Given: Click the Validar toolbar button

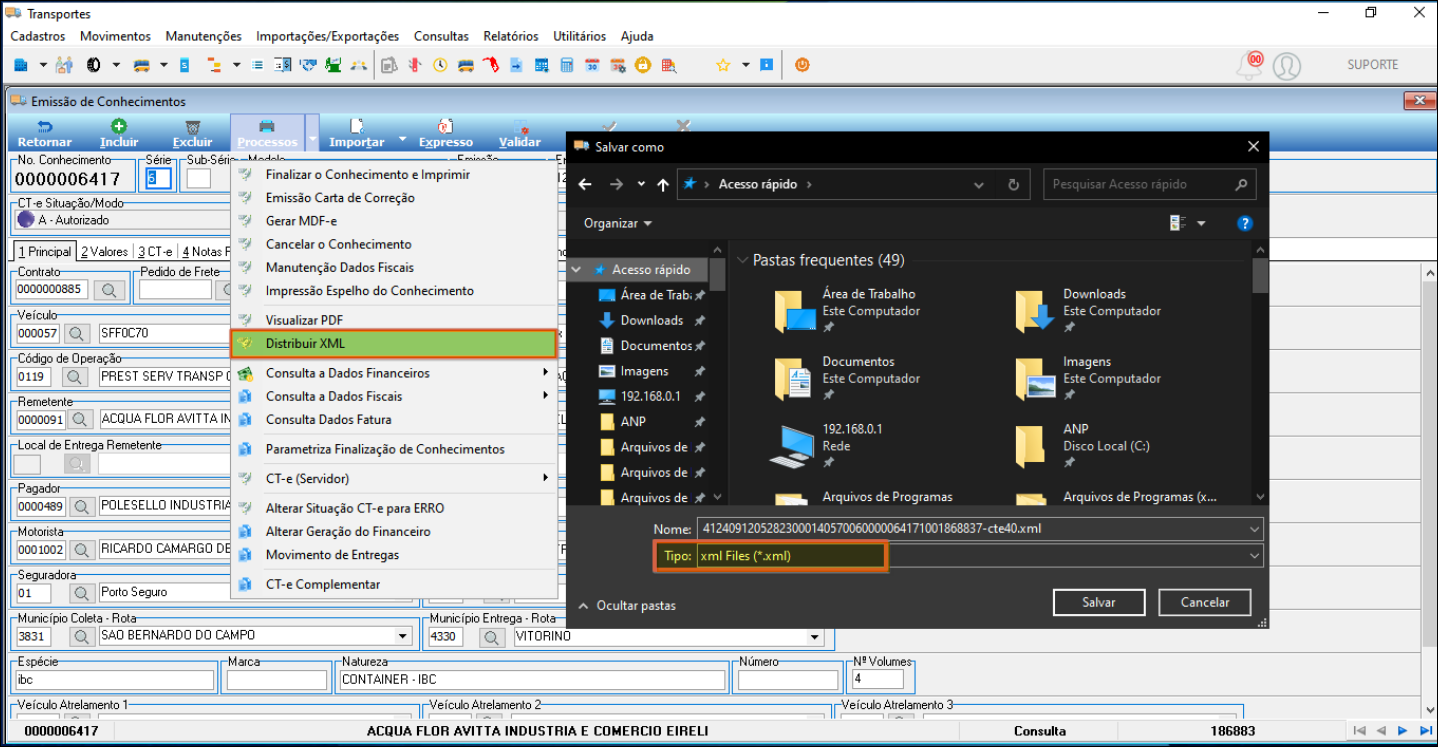Looking at the screenshot, I should 520,134.
